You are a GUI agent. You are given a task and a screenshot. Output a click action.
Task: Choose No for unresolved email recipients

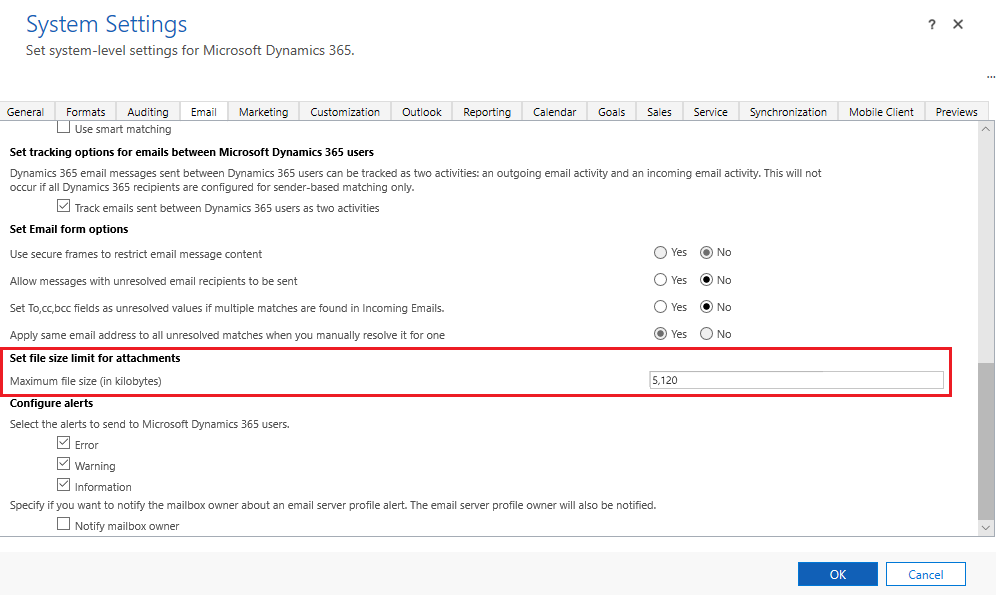pyautogui.click(x=706, y=280)
